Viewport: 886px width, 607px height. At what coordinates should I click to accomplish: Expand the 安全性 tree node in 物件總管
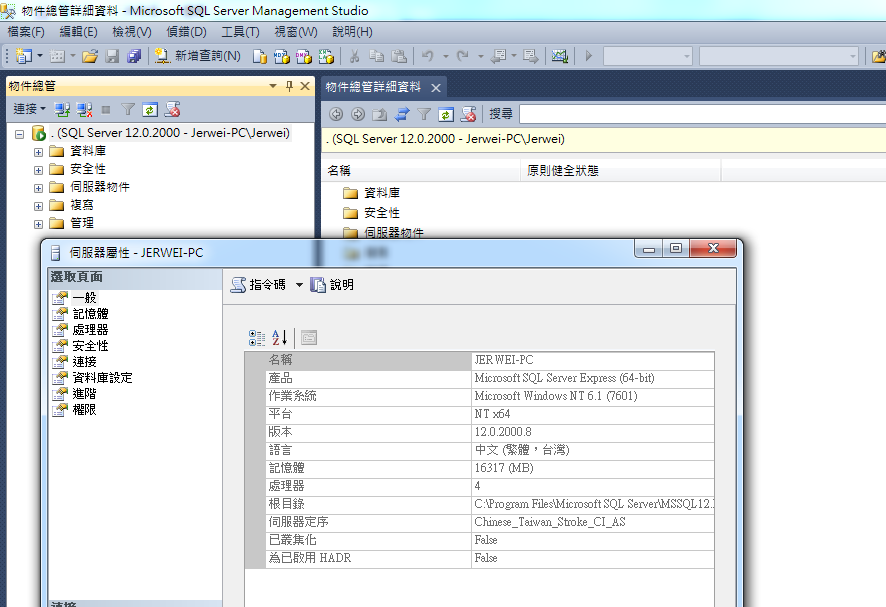pos(38,170)
